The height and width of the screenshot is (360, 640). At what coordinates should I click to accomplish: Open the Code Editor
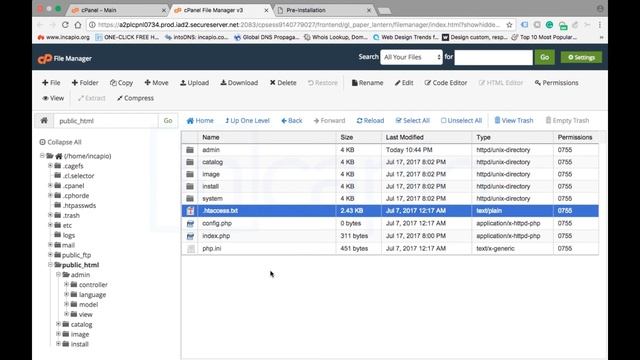click(x=446, y=83)
